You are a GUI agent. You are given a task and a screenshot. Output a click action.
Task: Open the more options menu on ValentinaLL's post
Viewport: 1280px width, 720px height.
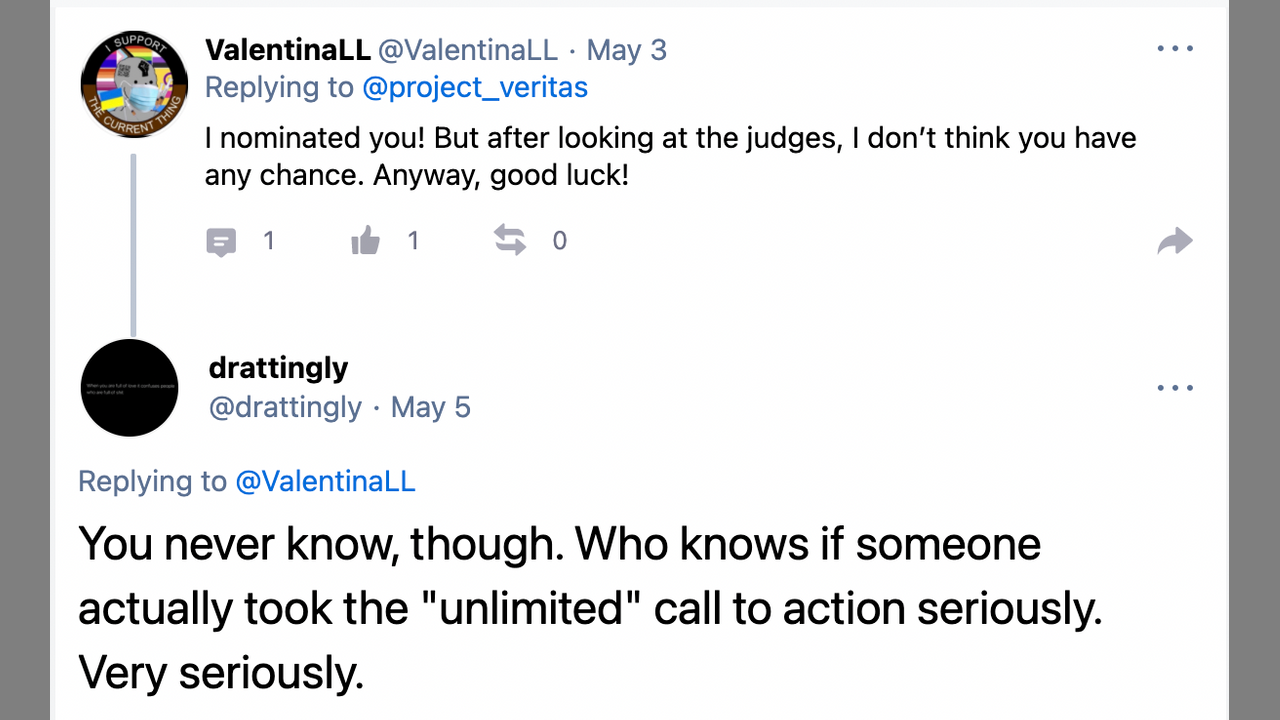(x=1174, y=49)
